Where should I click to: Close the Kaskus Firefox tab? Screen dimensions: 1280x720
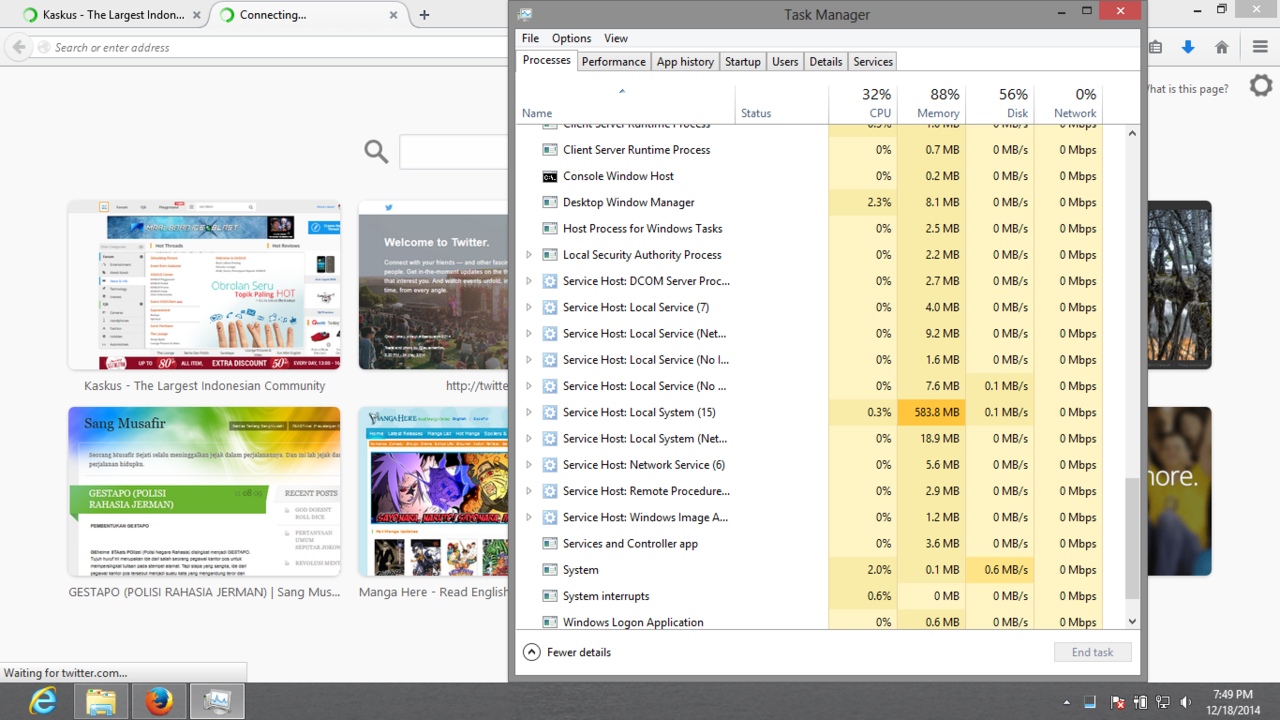[x=196, y=15]
